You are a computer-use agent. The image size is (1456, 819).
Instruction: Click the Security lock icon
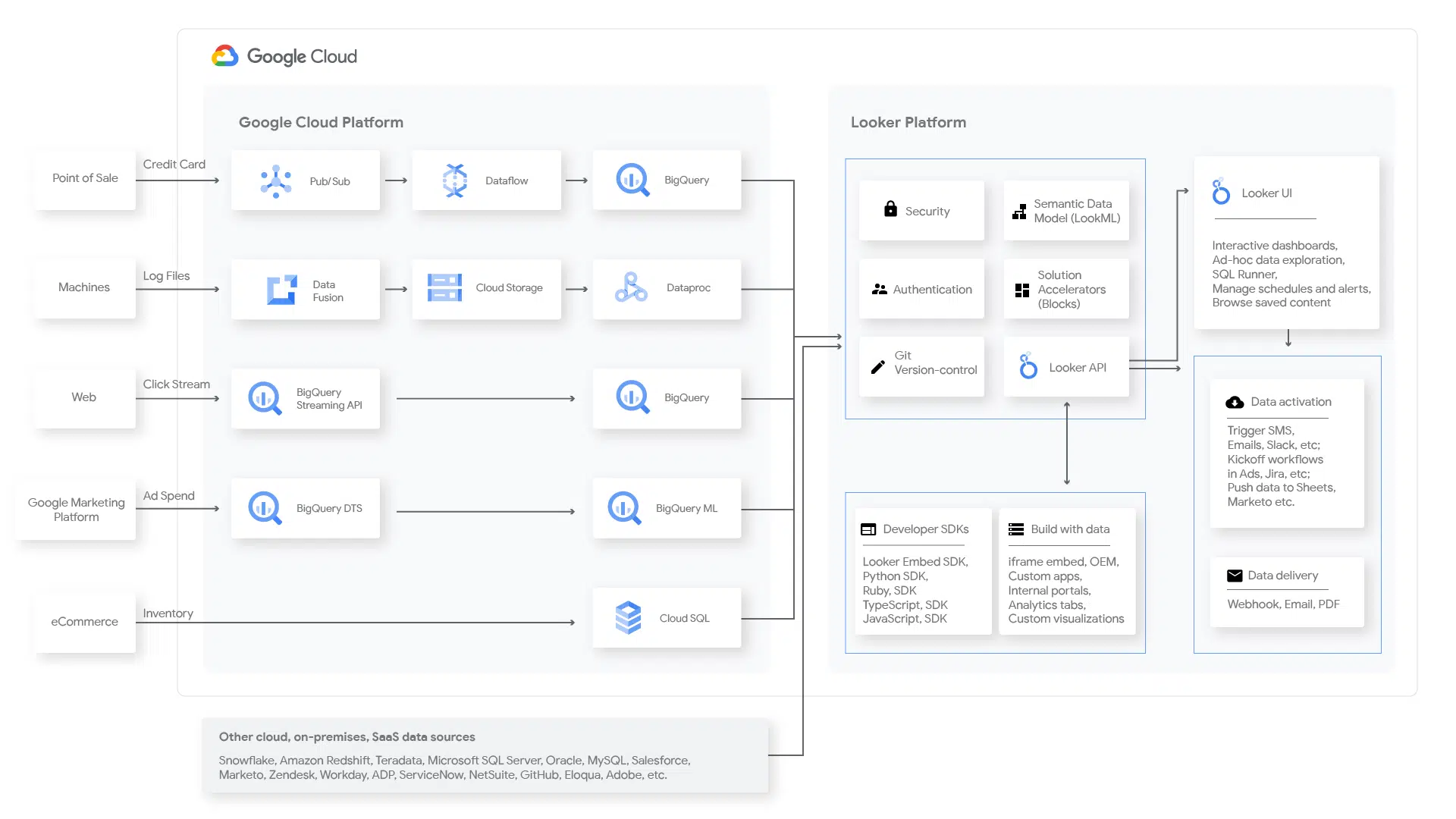(890, 209)
